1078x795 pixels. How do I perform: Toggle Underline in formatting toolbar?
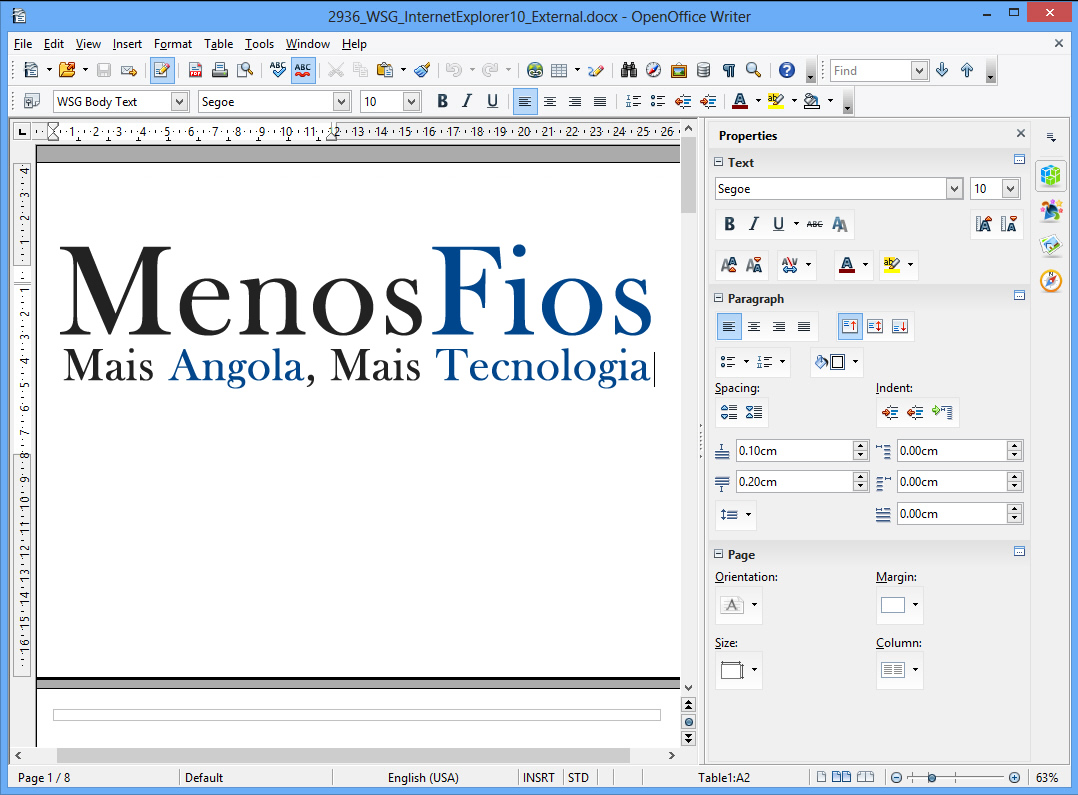pyautogui.click(x=492, y=102)
